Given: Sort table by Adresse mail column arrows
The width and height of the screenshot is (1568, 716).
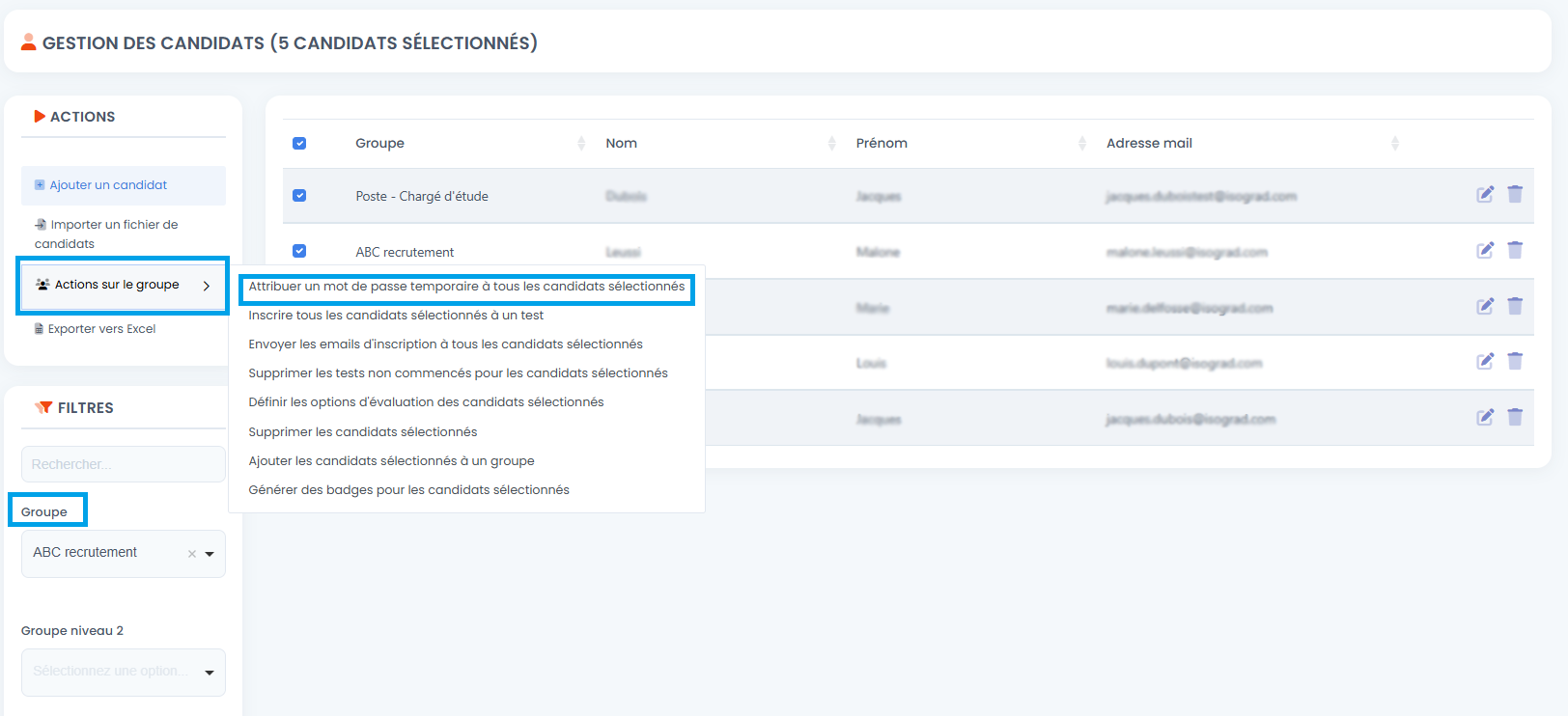Looking at the screenshot, I should (x=1394, y=143).
